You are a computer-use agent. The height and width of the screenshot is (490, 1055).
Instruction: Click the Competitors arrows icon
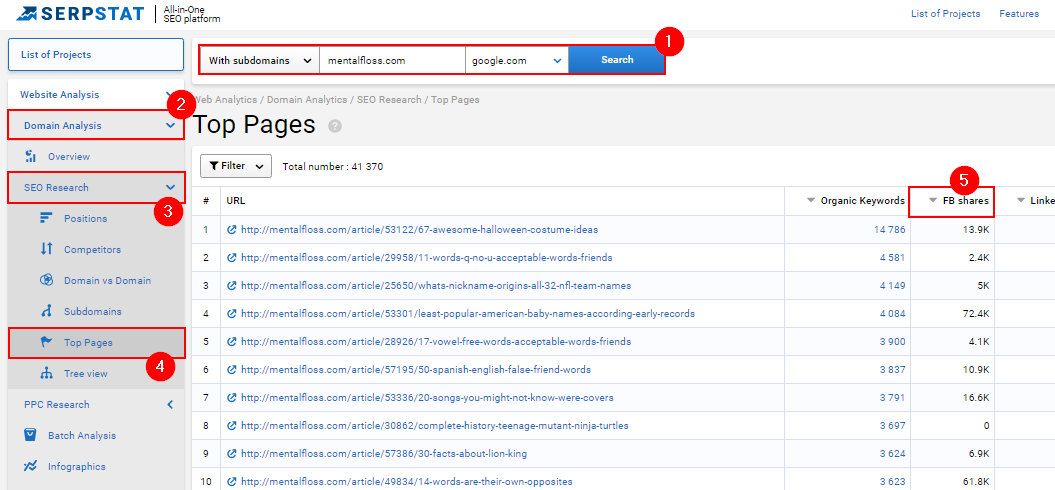46,250
